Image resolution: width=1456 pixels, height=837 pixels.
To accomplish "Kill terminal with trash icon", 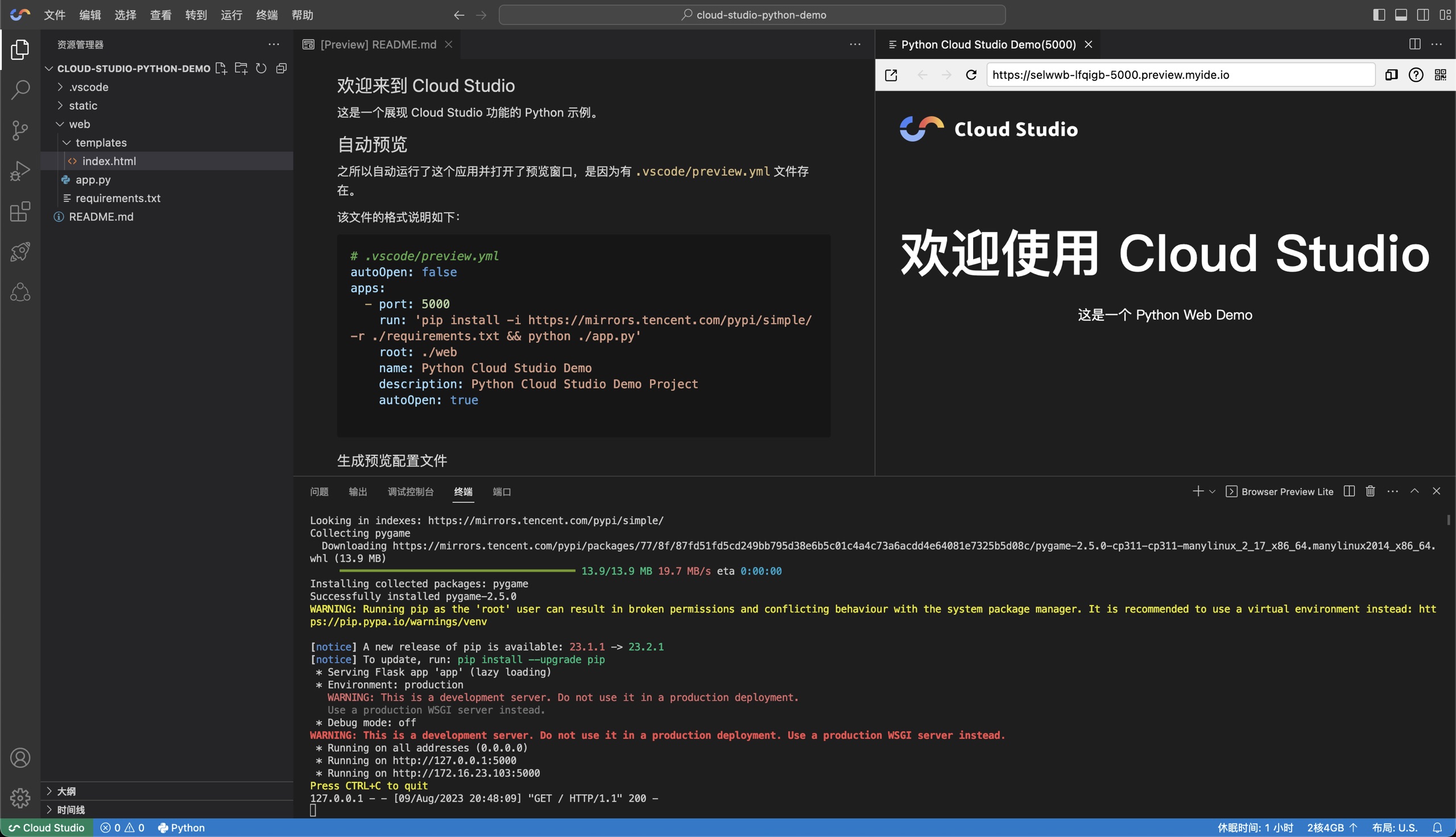I will tap(1370, 491).
